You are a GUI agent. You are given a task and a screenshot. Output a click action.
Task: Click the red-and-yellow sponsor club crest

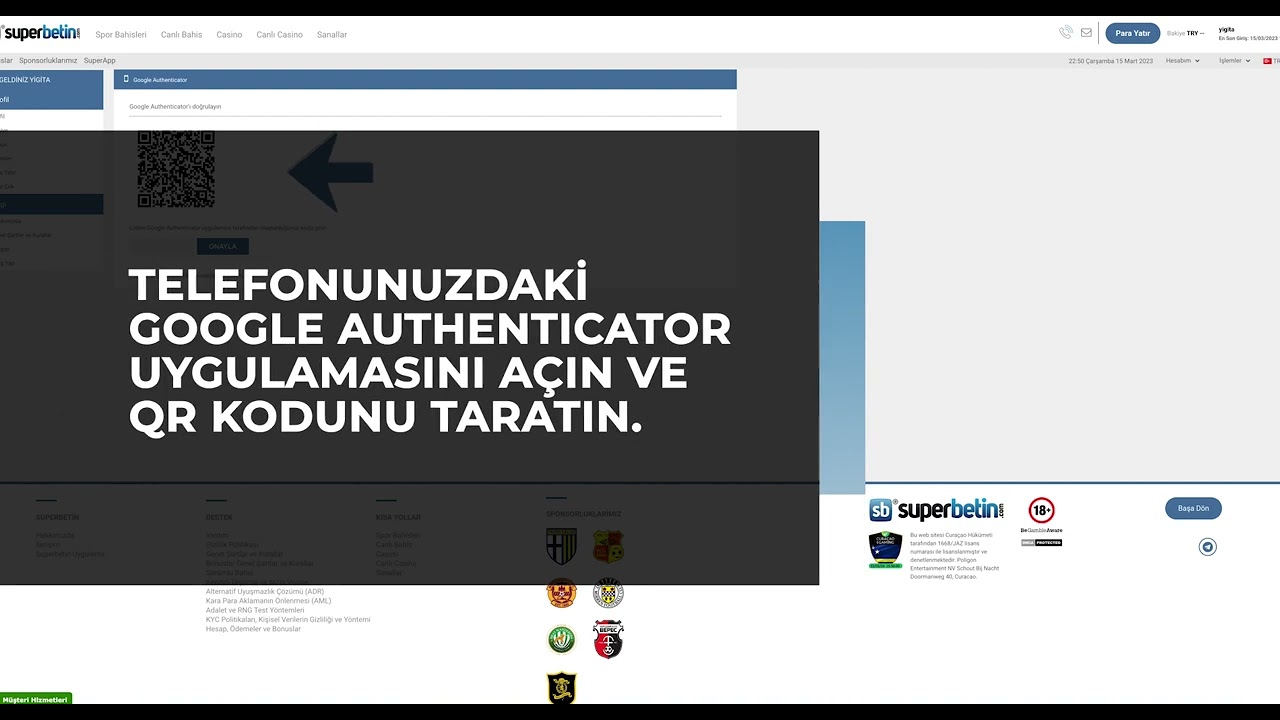(608, 546)
